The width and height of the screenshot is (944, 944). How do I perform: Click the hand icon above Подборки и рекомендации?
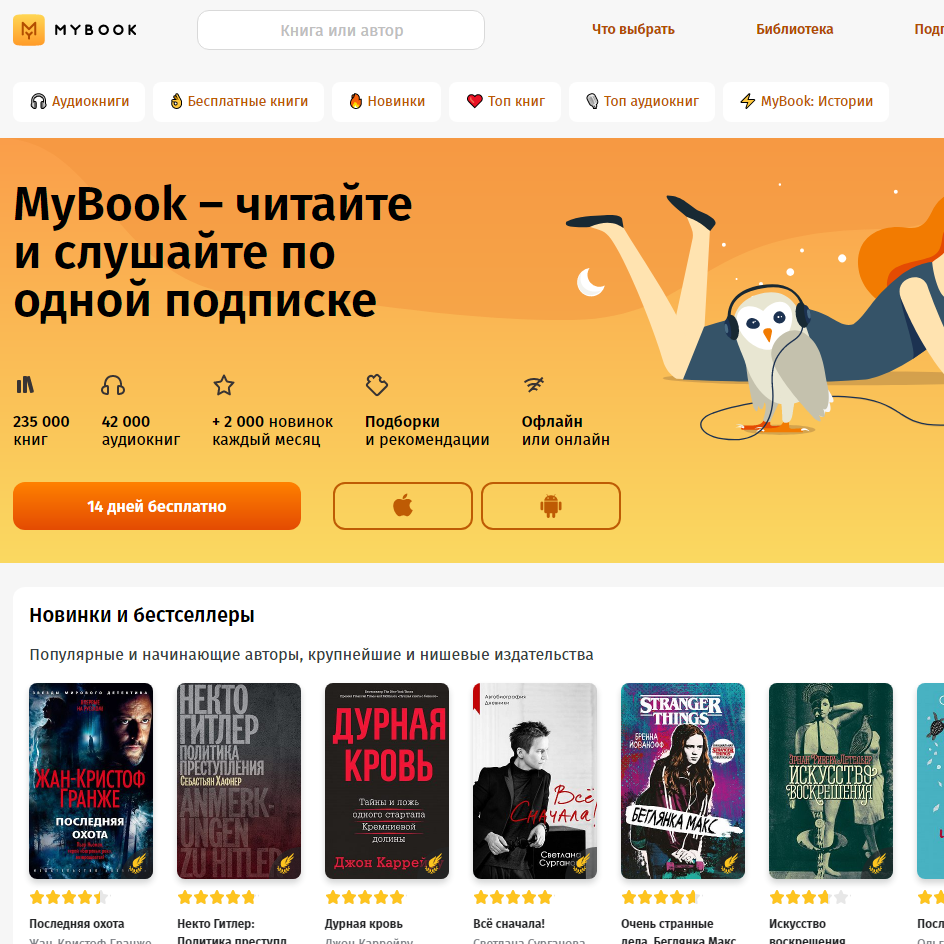377,385
